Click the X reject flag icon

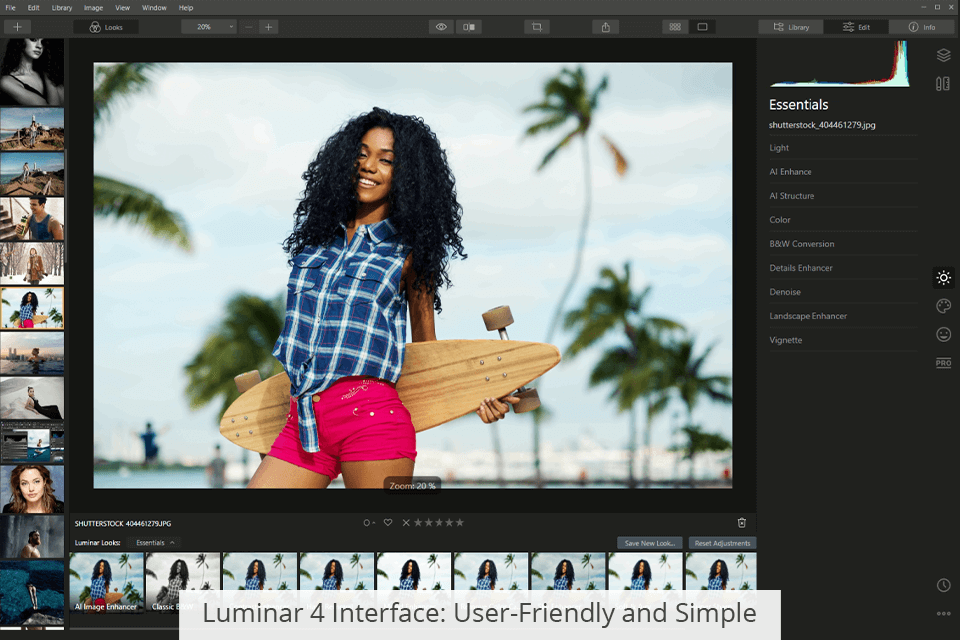pos(406,522)
